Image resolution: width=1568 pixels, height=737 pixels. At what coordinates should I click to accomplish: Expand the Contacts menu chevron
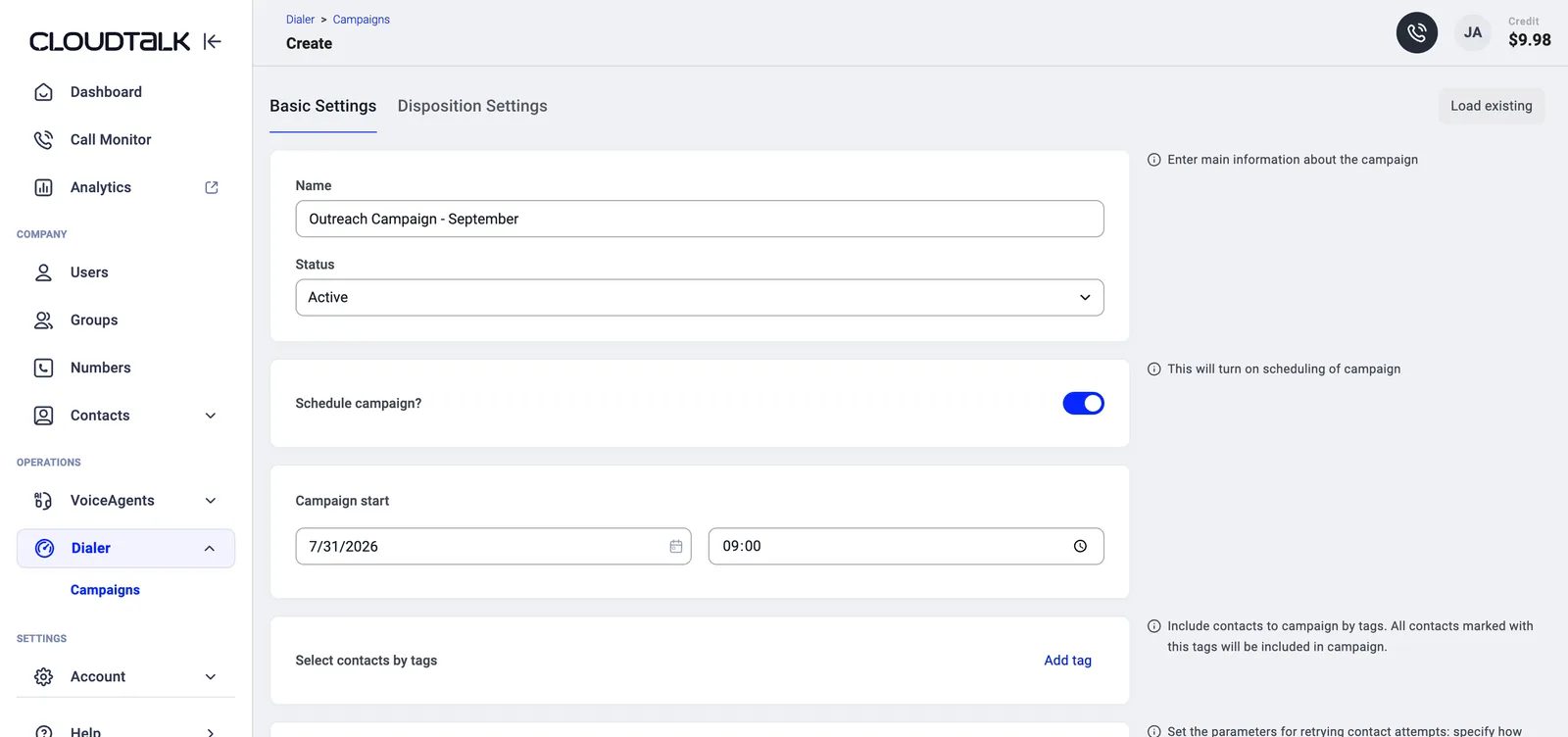tap(211, 416)
